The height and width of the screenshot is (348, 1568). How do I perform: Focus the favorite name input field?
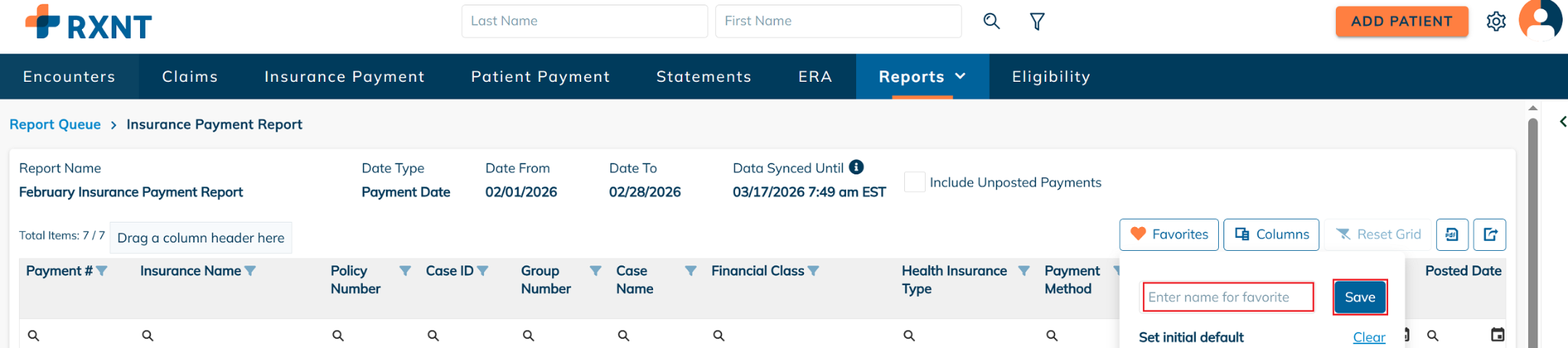pyautogui.click(x=1227, y=297)
